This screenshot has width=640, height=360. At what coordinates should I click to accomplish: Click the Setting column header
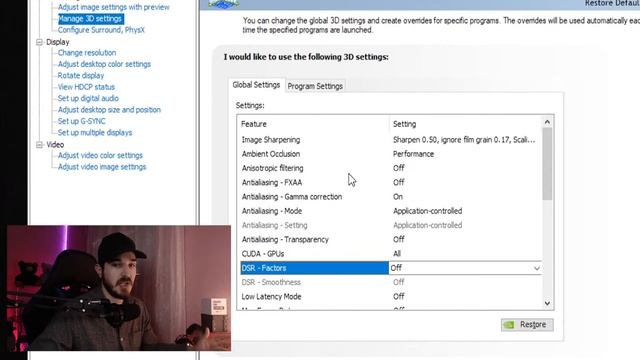(404, 124)
